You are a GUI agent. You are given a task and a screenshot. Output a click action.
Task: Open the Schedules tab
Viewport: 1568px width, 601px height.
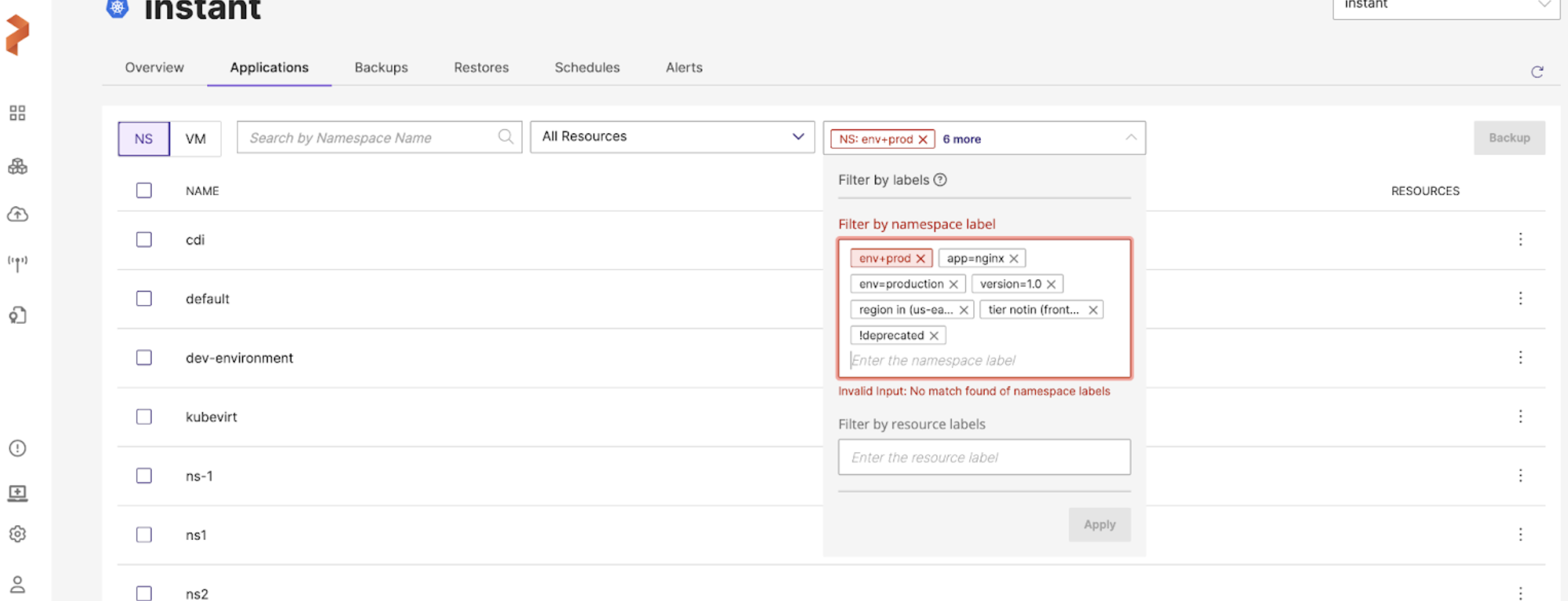click(587, 68)
